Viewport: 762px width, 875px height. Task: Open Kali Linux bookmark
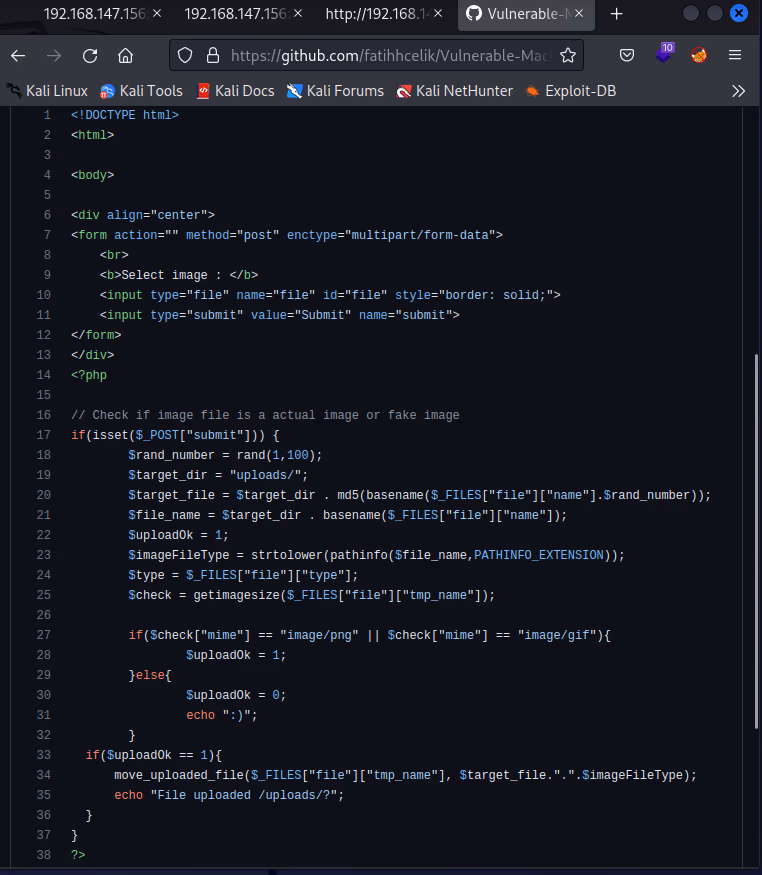click(x=47, y=91)
